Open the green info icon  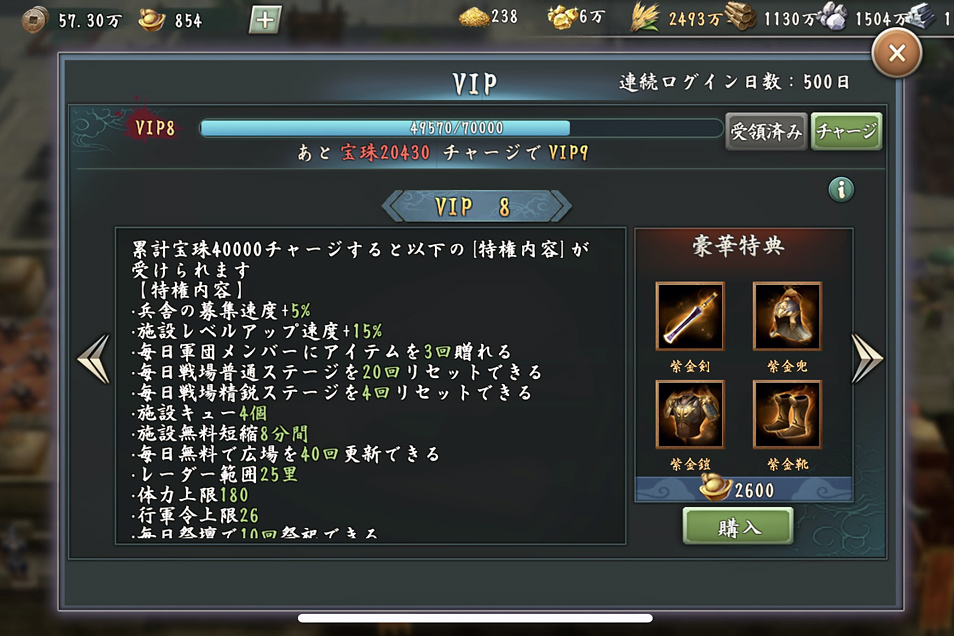coord(841,189)
